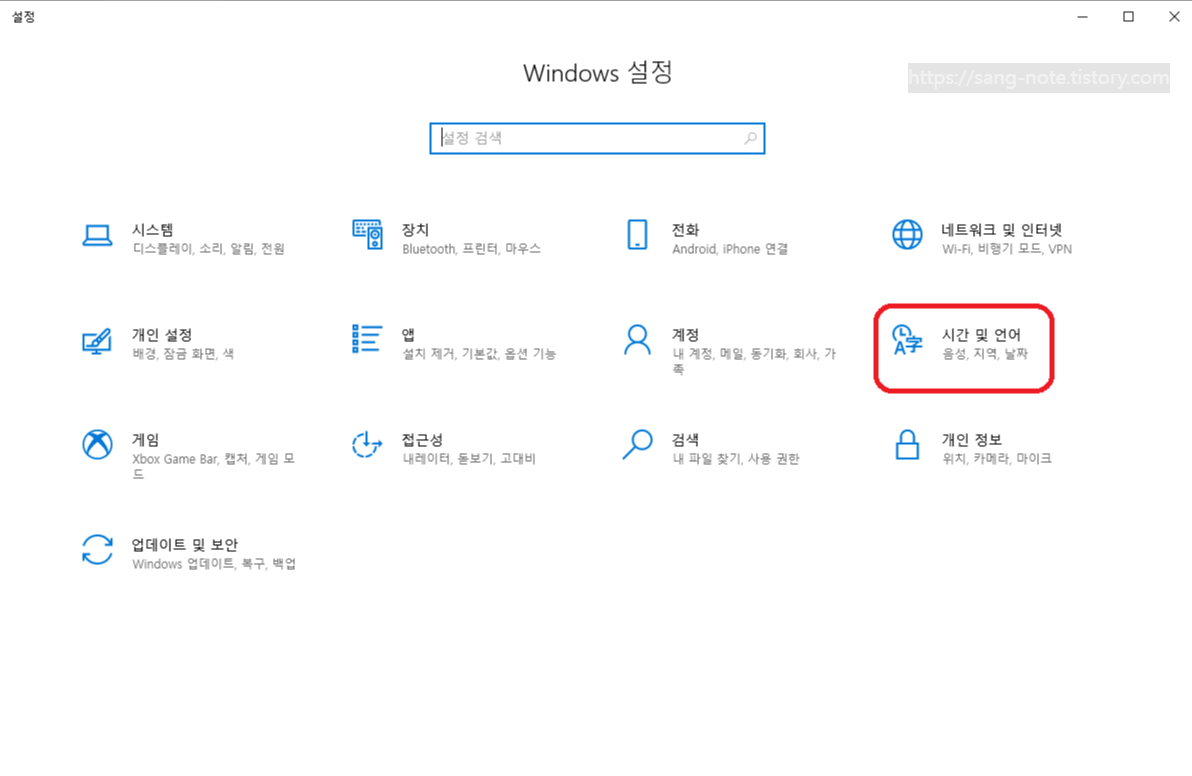Click the text Bluetooth, 프린터, 마우스

pos(471,249)
